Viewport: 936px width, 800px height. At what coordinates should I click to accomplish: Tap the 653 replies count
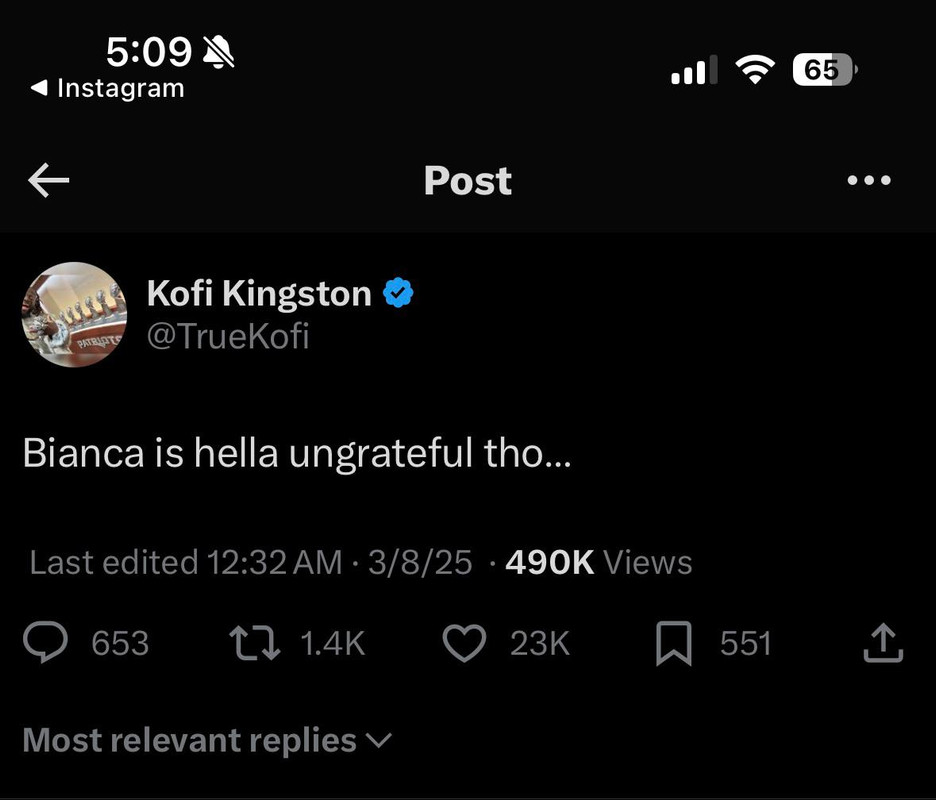120,643
